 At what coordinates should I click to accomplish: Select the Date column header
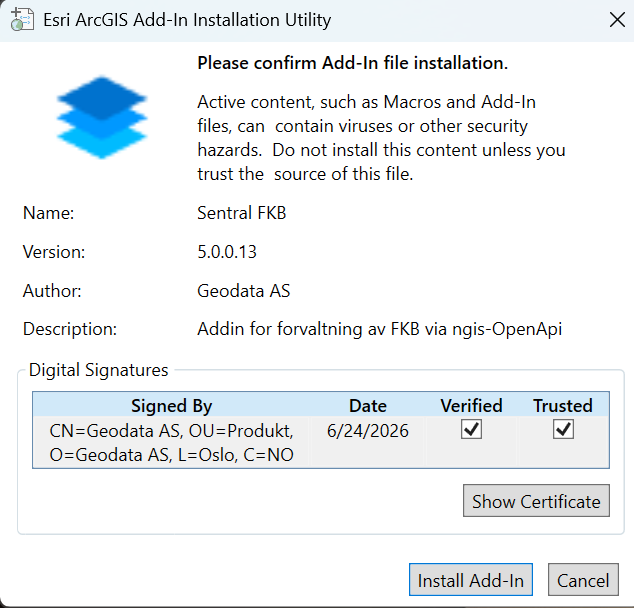click(368, 405)
